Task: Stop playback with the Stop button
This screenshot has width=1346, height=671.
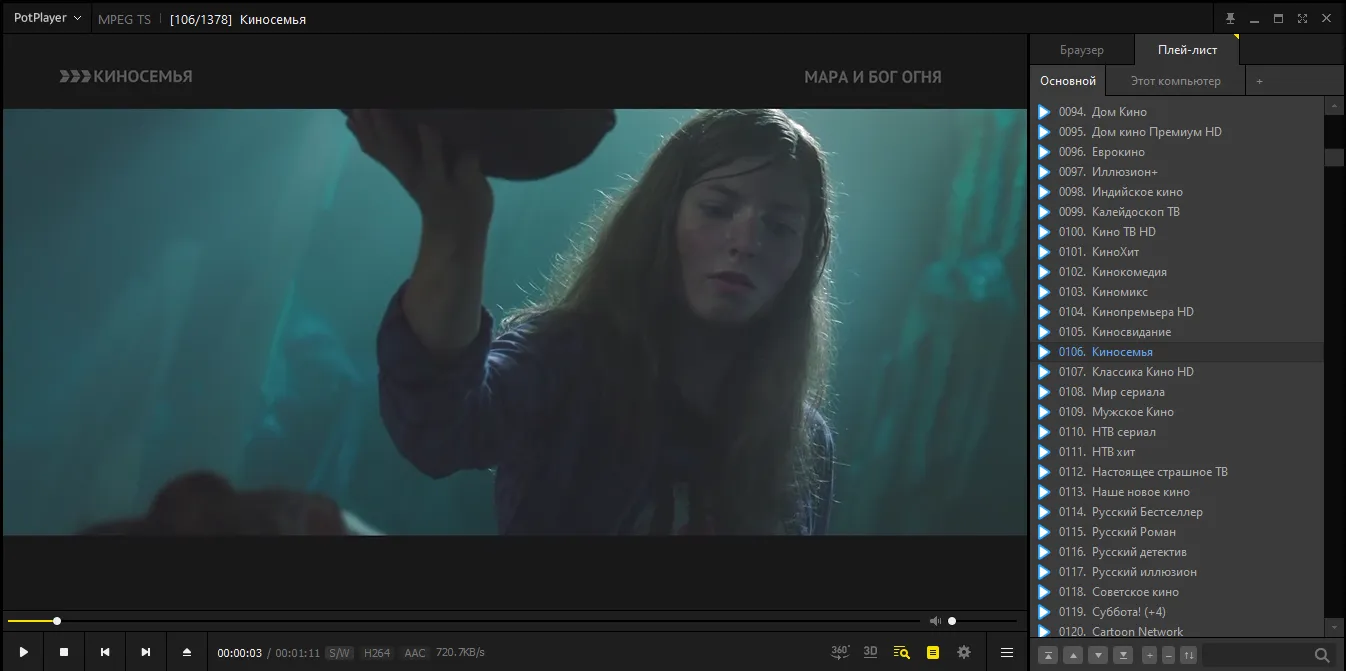Action: tap(64, 652)
